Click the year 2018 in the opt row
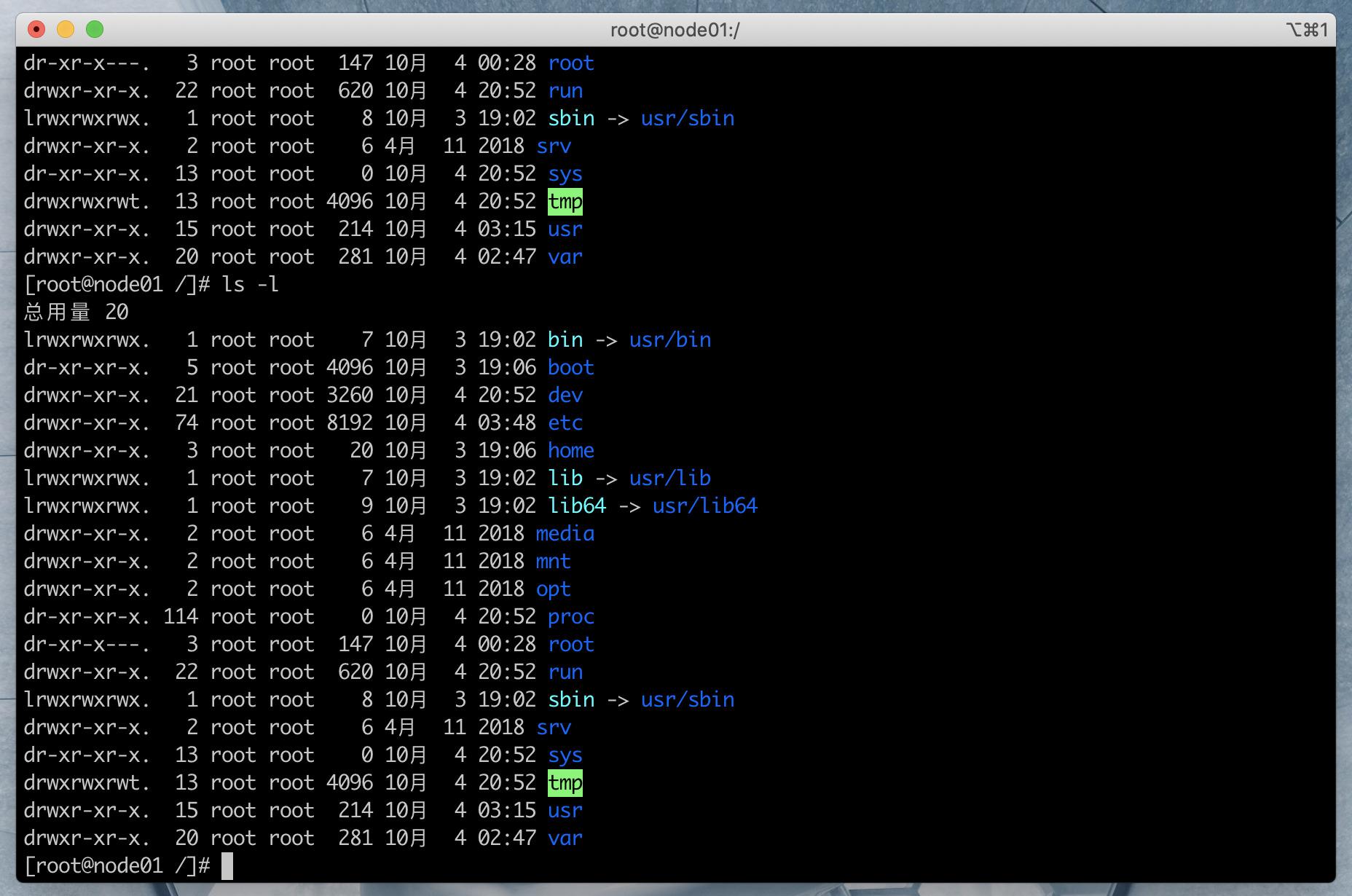Viewport: 1352px width, 896px height. [x=501, y=589]
